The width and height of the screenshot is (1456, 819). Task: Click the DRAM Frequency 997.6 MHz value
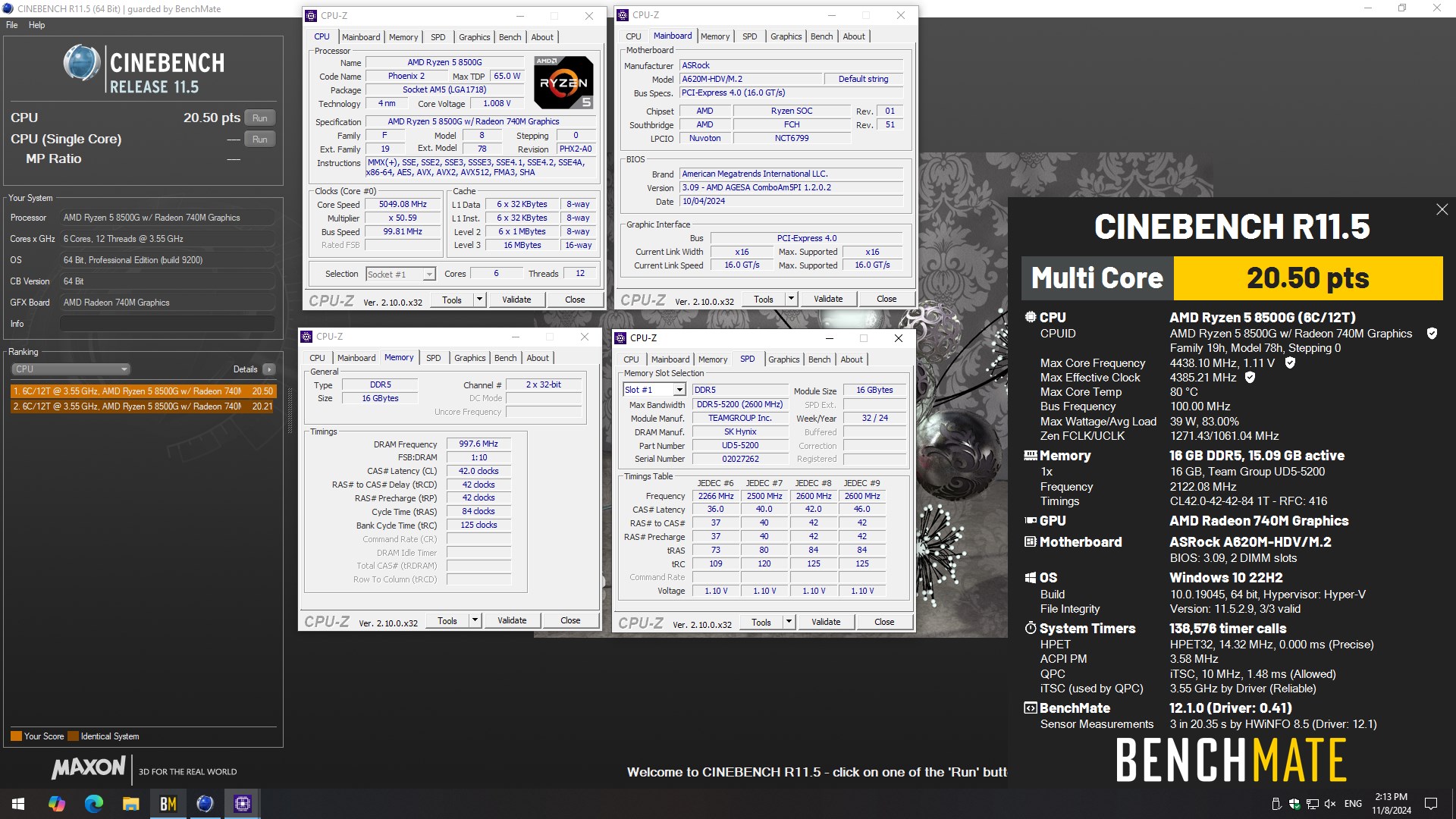click(479, 444)
